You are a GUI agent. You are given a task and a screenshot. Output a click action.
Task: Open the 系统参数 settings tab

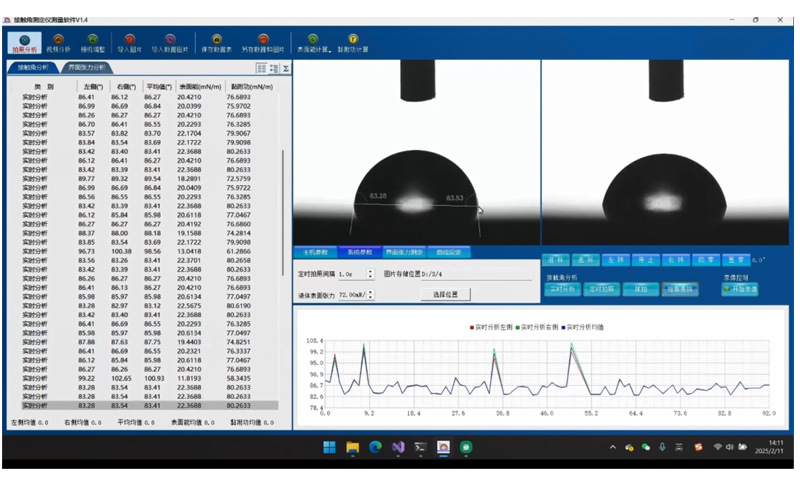pos(360,252)
